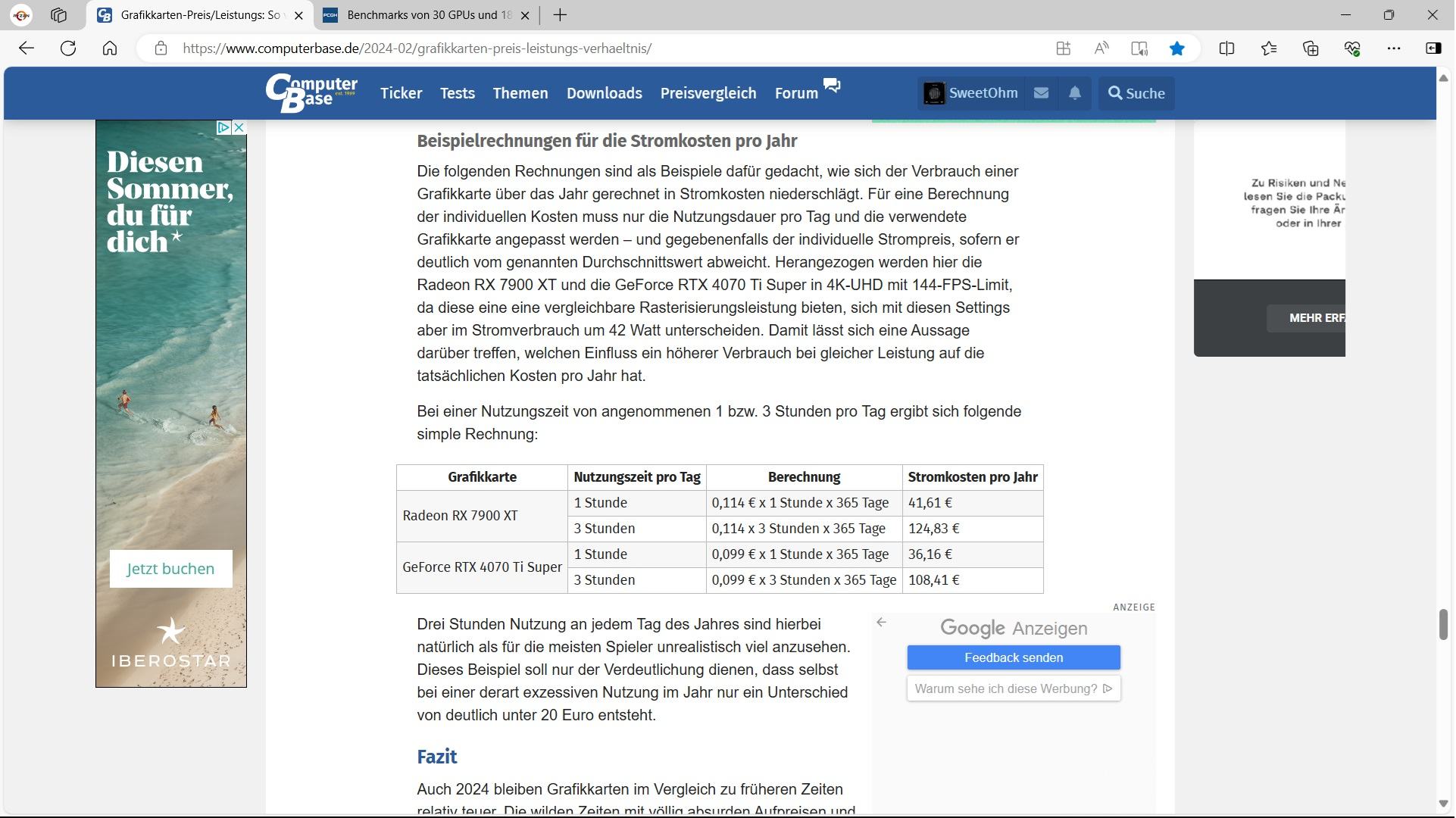This screenshot has width=1456, height=818.
Task: Open the tab actions menu icon
Action: click(58, 15)
